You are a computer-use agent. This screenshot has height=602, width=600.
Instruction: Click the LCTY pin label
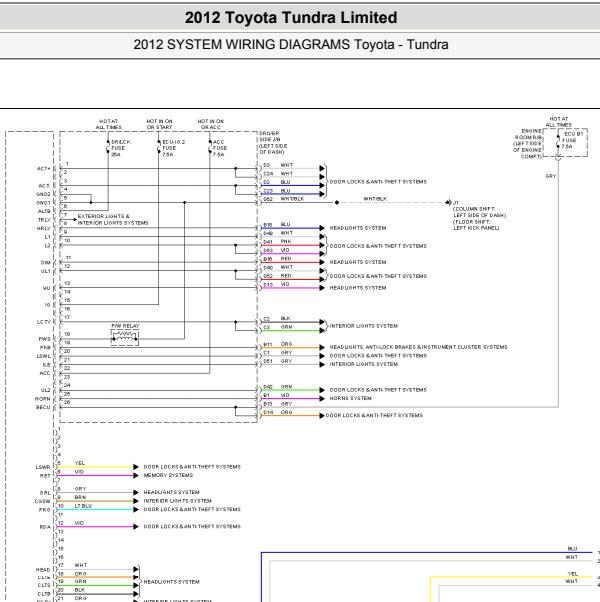click(44, 322)
